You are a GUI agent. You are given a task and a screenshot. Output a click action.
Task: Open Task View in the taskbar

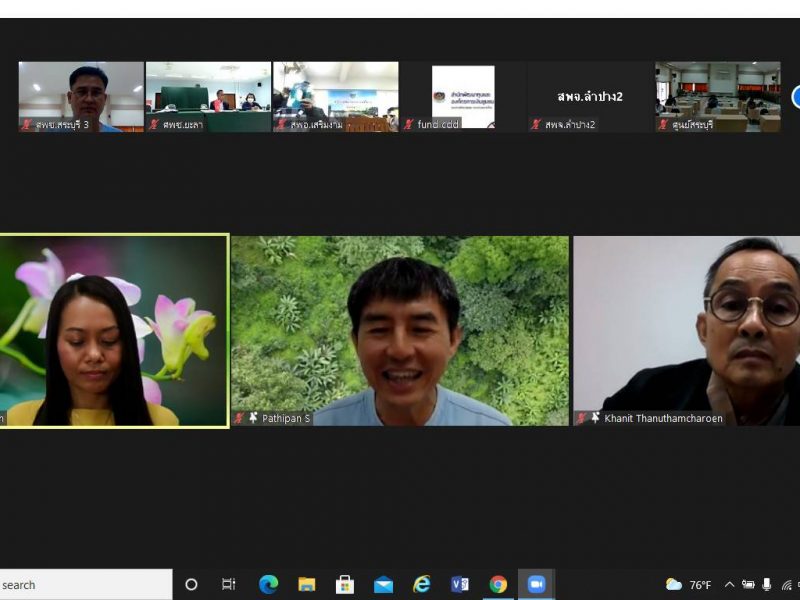tap(229, 585)
